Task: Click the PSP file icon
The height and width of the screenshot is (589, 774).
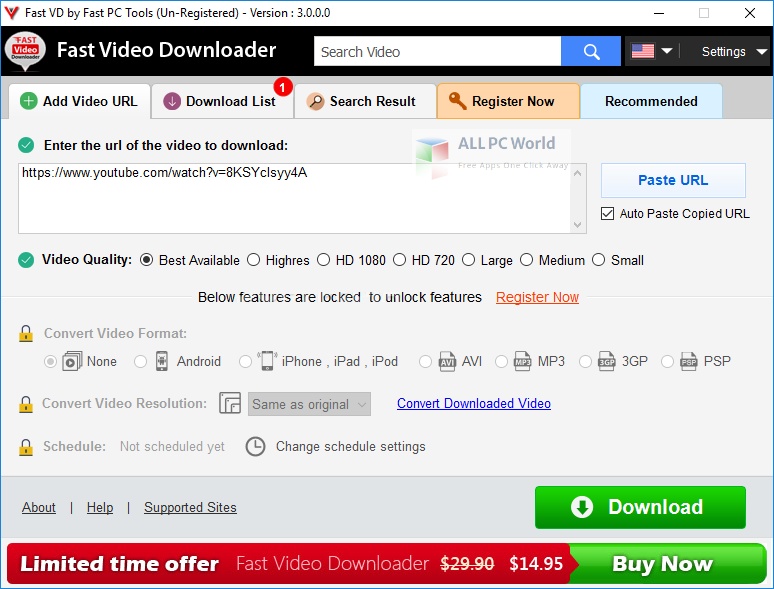Action: [x=689, y=361]
